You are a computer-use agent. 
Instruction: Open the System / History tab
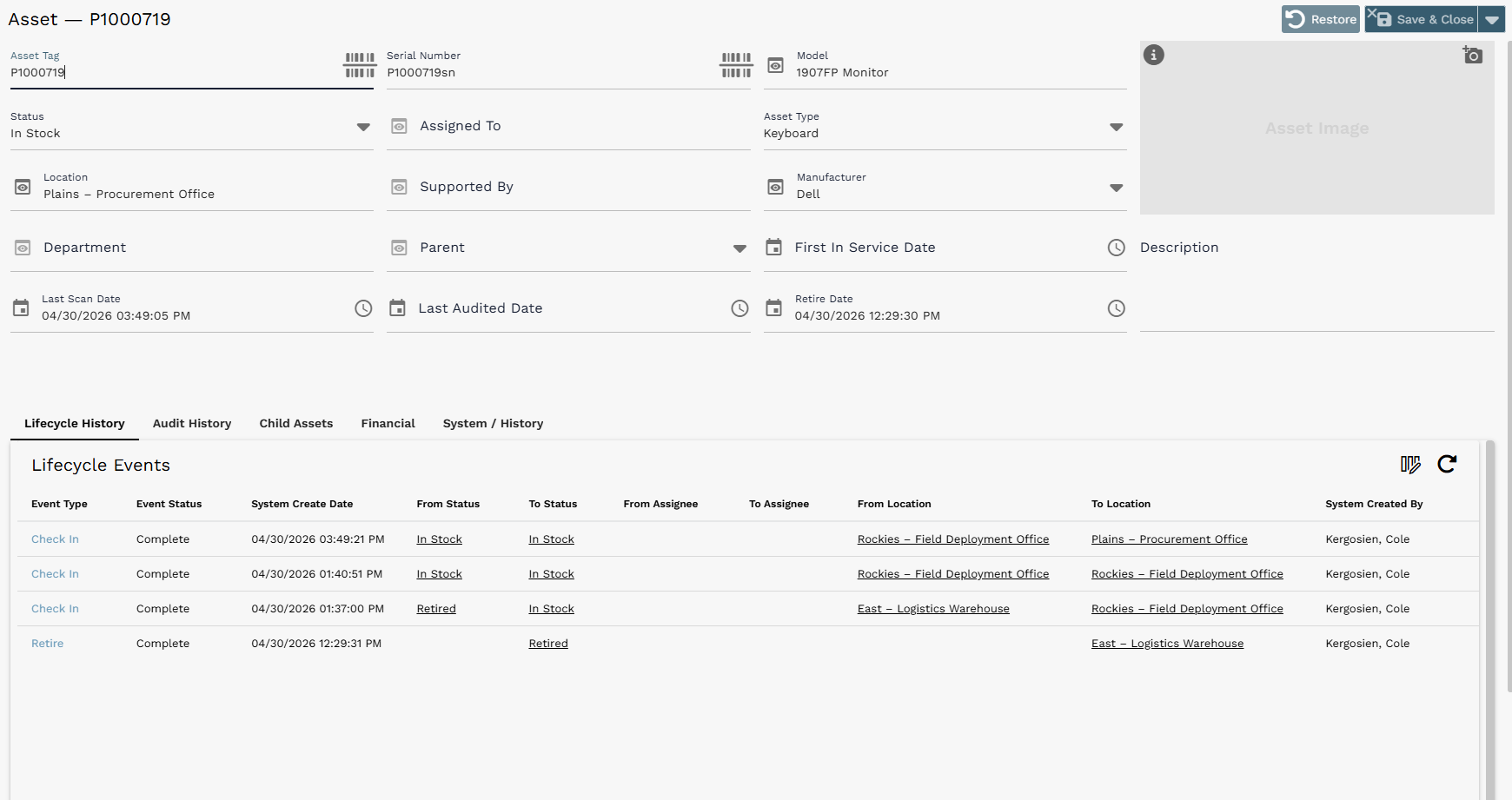[x=493, y=424]
